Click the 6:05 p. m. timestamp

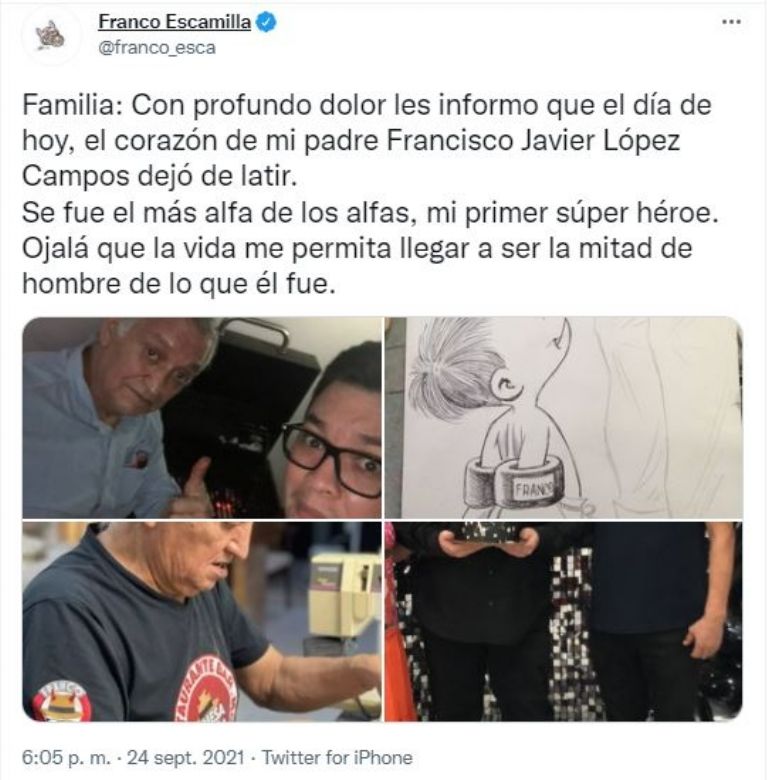tap(67, 758)
